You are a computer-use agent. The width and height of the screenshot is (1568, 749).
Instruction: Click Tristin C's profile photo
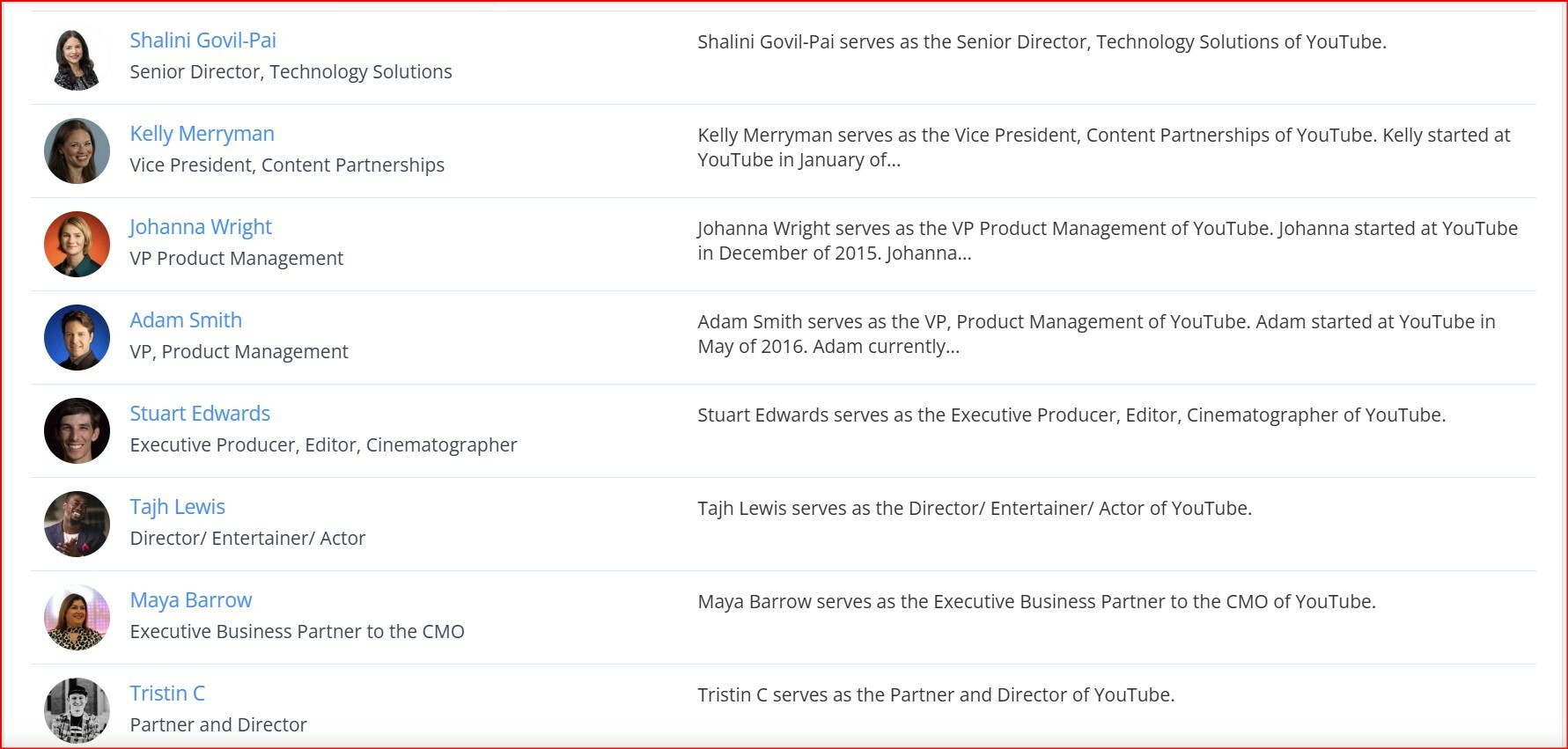pos(77,711)
